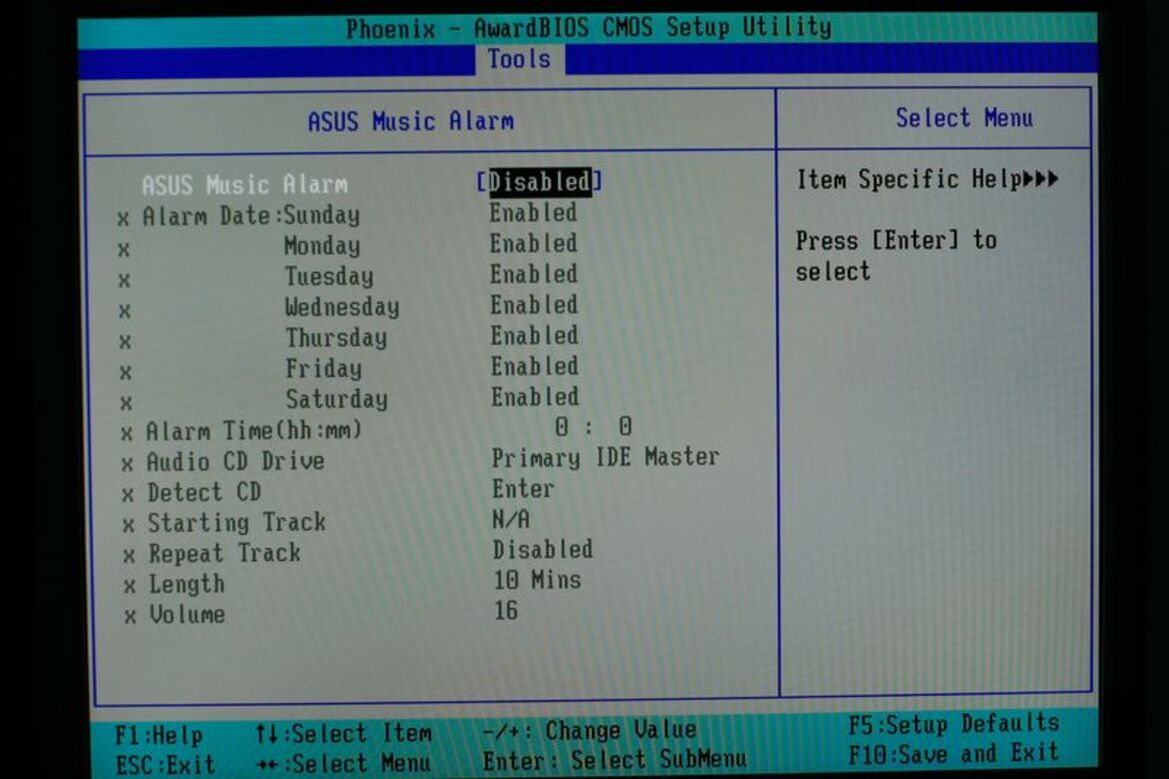Toggle Thursday alarm Enabled value
Viewport: 1169px width, 779px height.
click(535, 335)
